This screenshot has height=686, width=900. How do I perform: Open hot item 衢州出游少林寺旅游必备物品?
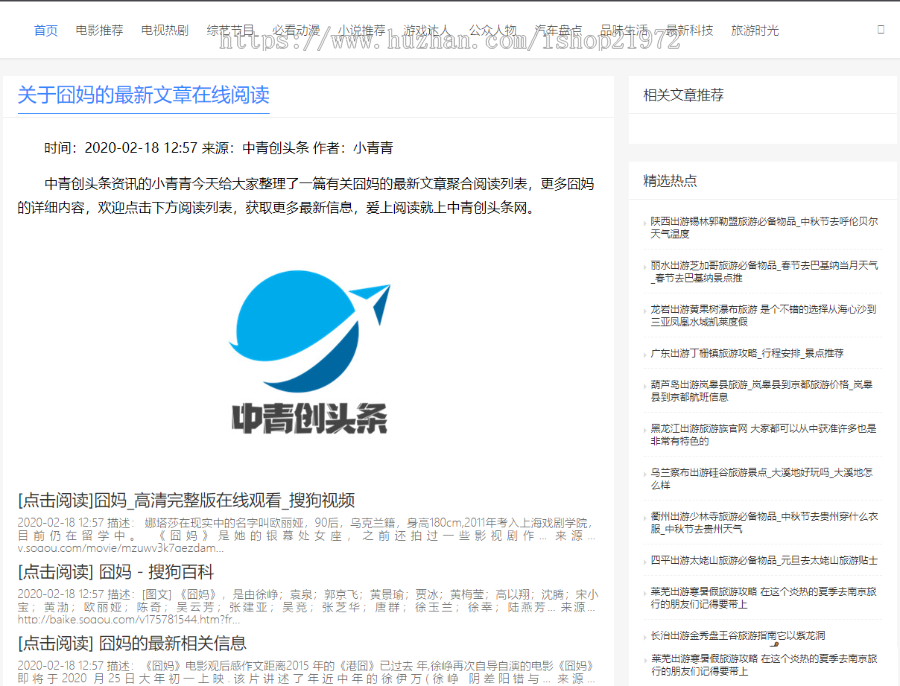click(764, 522)
